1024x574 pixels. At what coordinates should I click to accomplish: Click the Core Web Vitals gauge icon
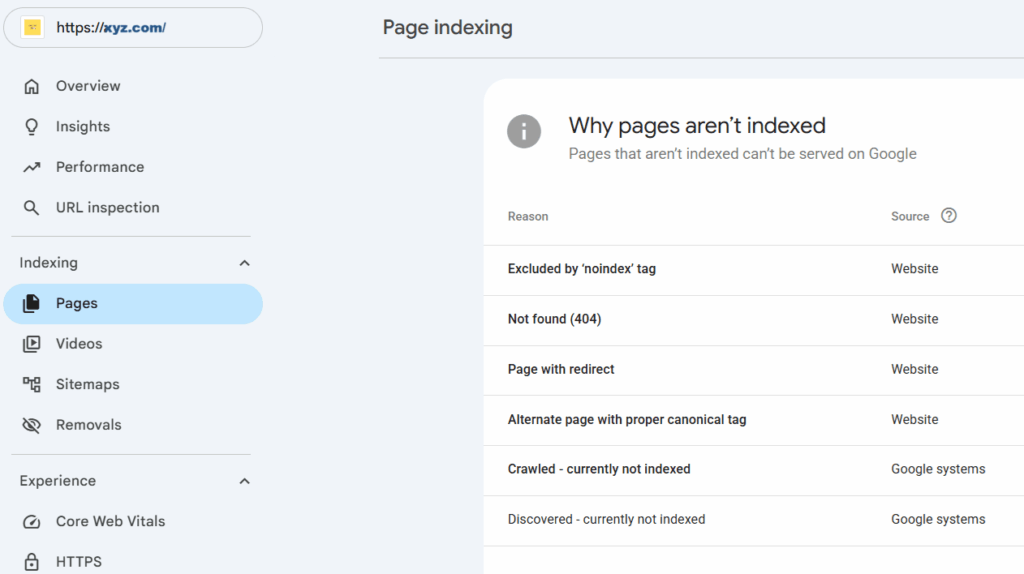point(31,522)
